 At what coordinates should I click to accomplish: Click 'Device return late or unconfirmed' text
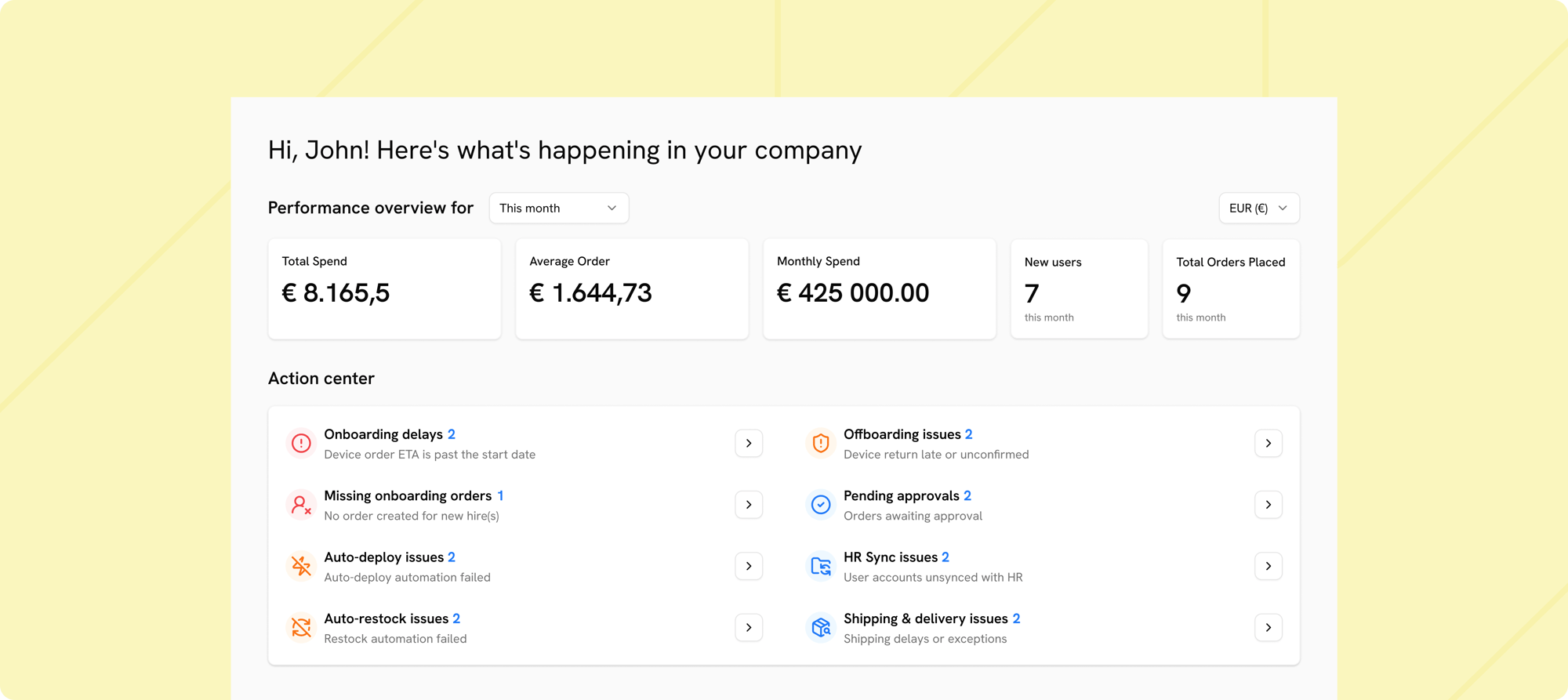coord(936,455)
